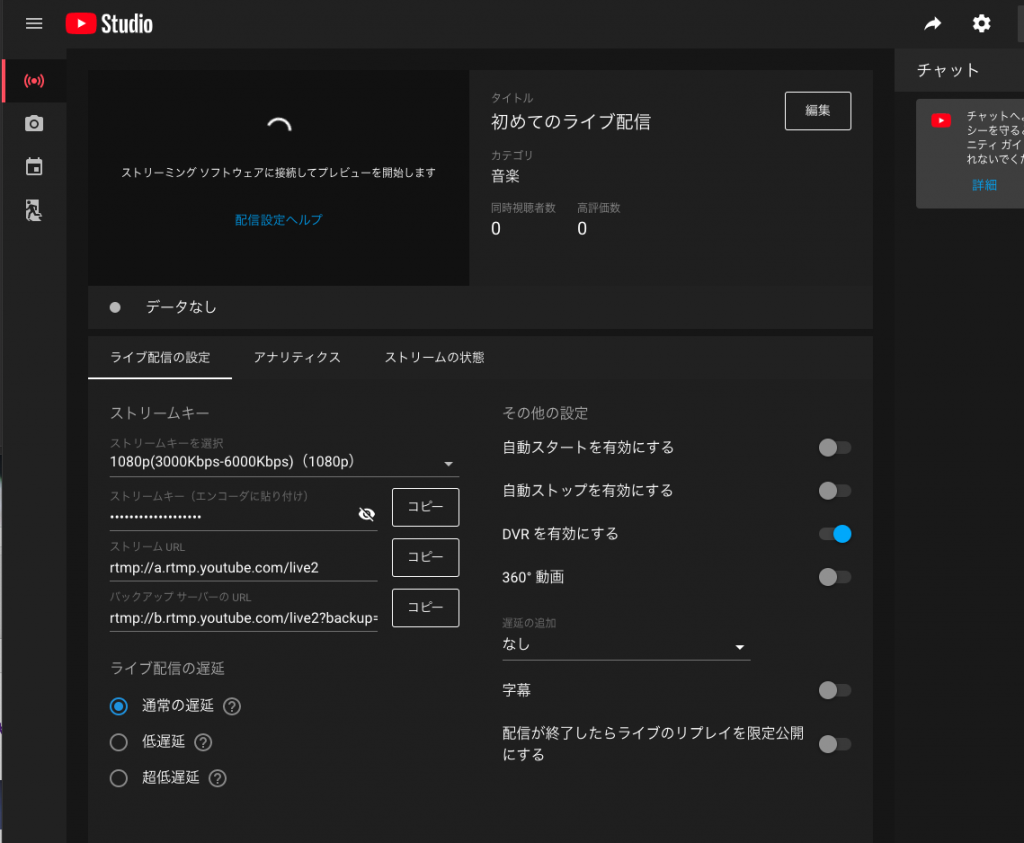Click the 詳細 link in chat
Viewport: 1024px width, 843px height.
coord(984,185)
